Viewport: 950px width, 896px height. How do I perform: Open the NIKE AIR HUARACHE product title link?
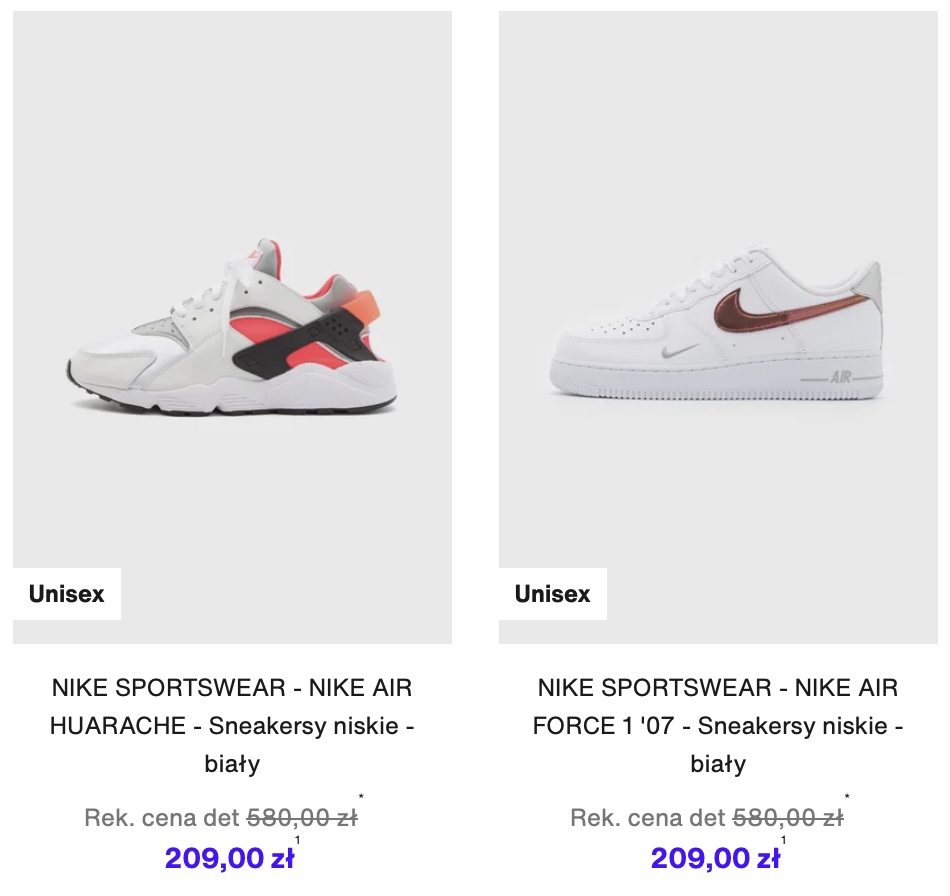click(232, 725)
